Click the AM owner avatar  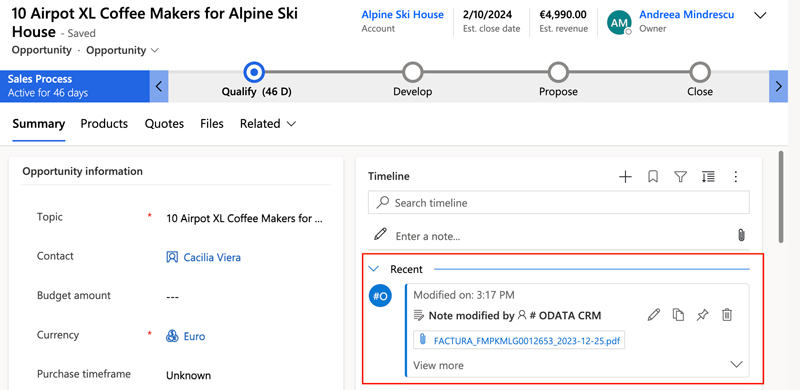tap(619, 22)
